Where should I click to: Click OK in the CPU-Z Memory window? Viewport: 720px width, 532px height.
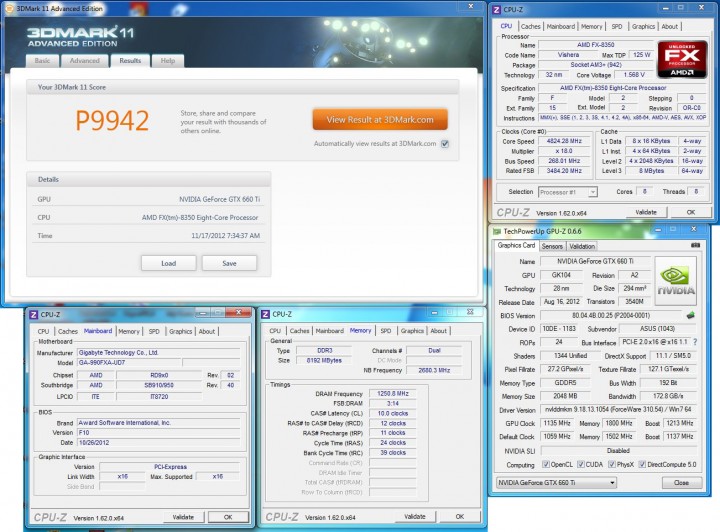460,517
